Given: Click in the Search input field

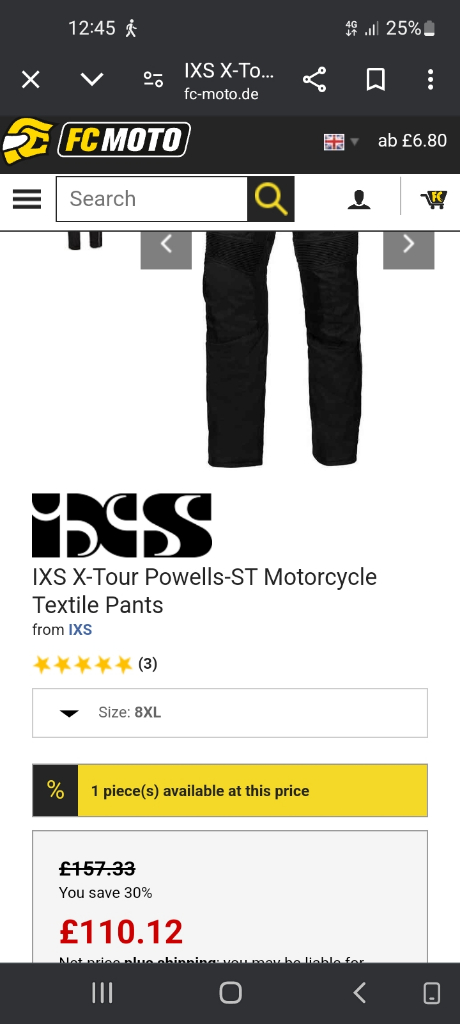Looking at the screenshot, I should coord(152,199).
